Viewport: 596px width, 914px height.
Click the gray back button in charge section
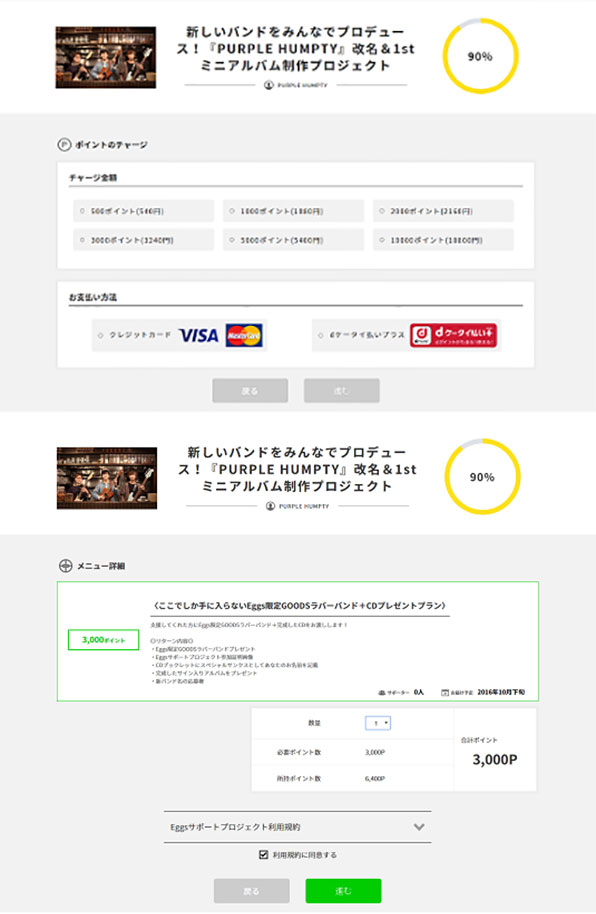pos(250,391)
